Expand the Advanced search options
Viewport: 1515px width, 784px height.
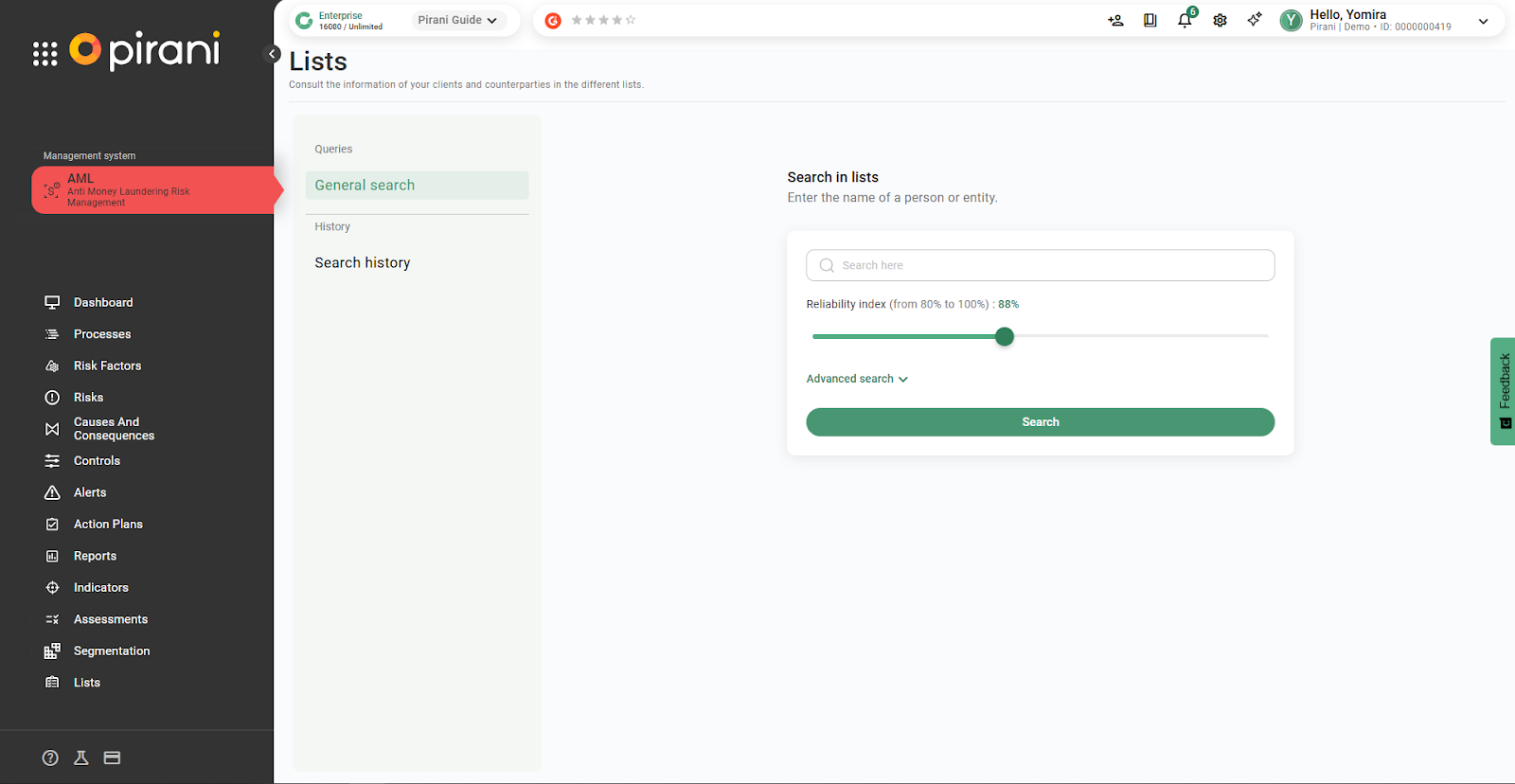[x=857, y=379]
